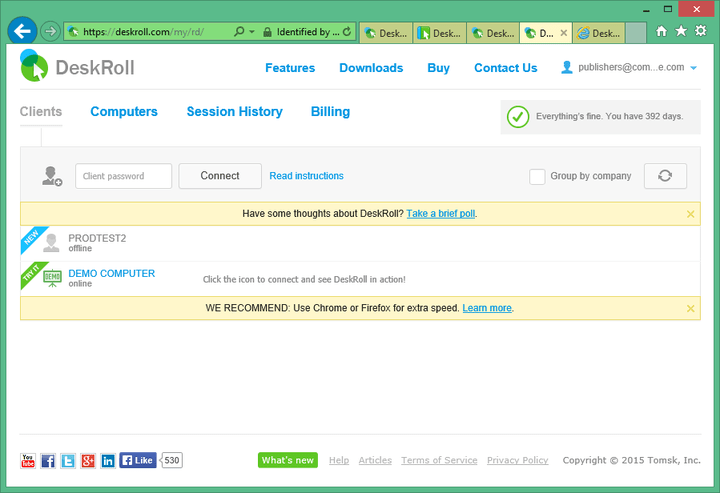Image resolution: width=720 pixels, height=493 pixels.
Task: Click the security lock icon
Action: click(267, 32)
